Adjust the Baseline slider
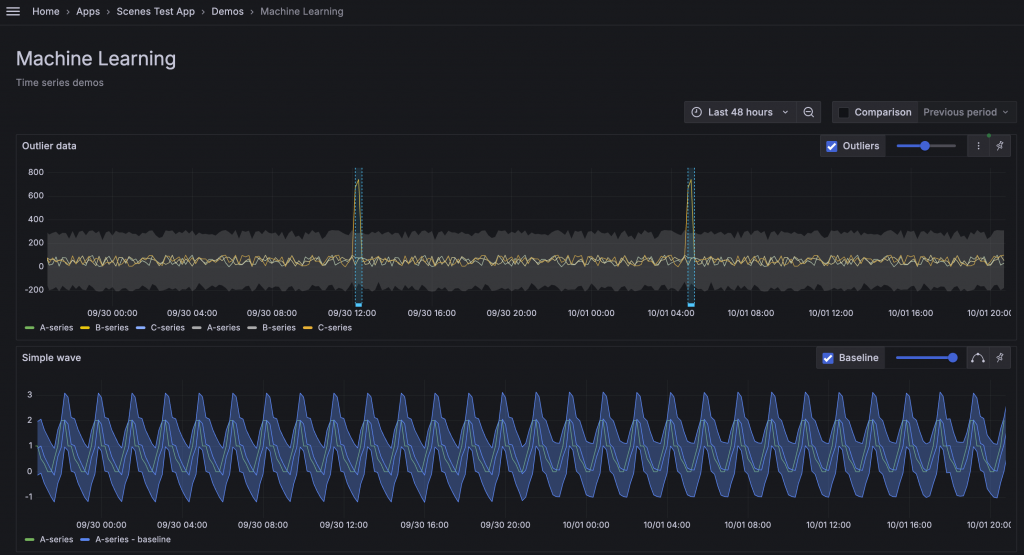Image resolution: width=1024 pixels, height=555 pixels. [x=926, y=358]
